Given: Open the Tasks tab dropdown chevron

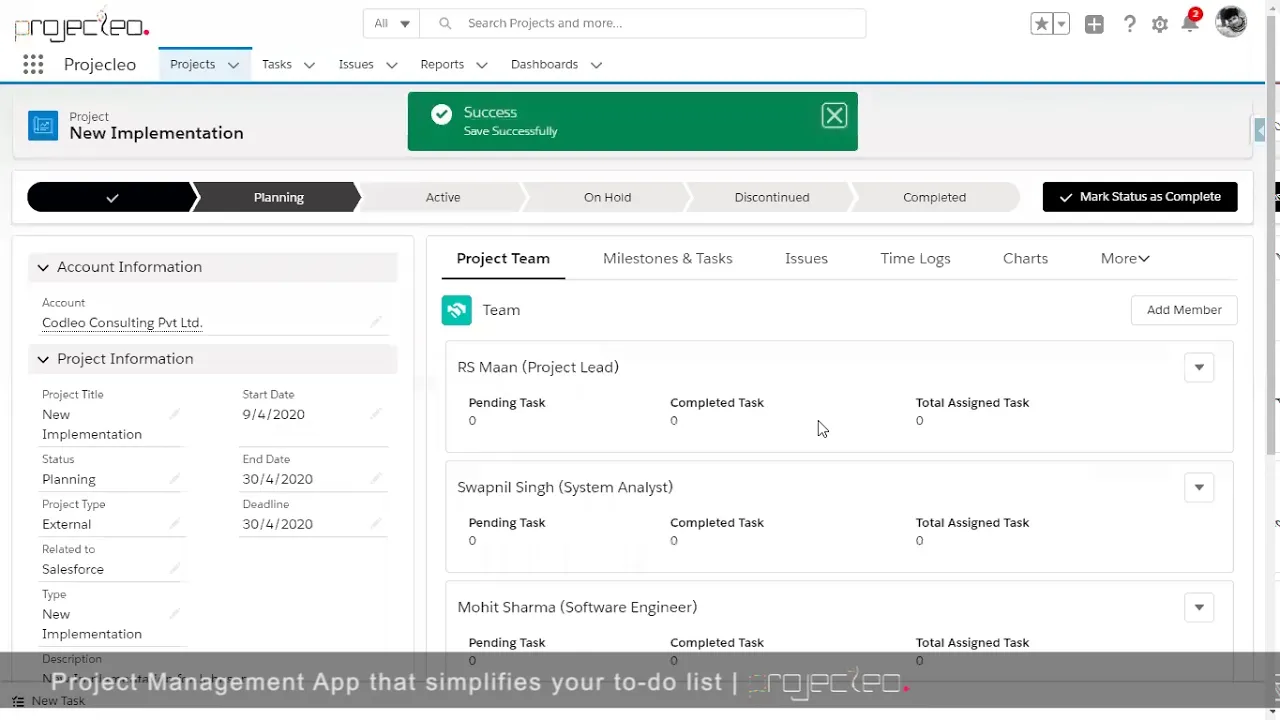Looking at the screenshot, I should point(309,65).
